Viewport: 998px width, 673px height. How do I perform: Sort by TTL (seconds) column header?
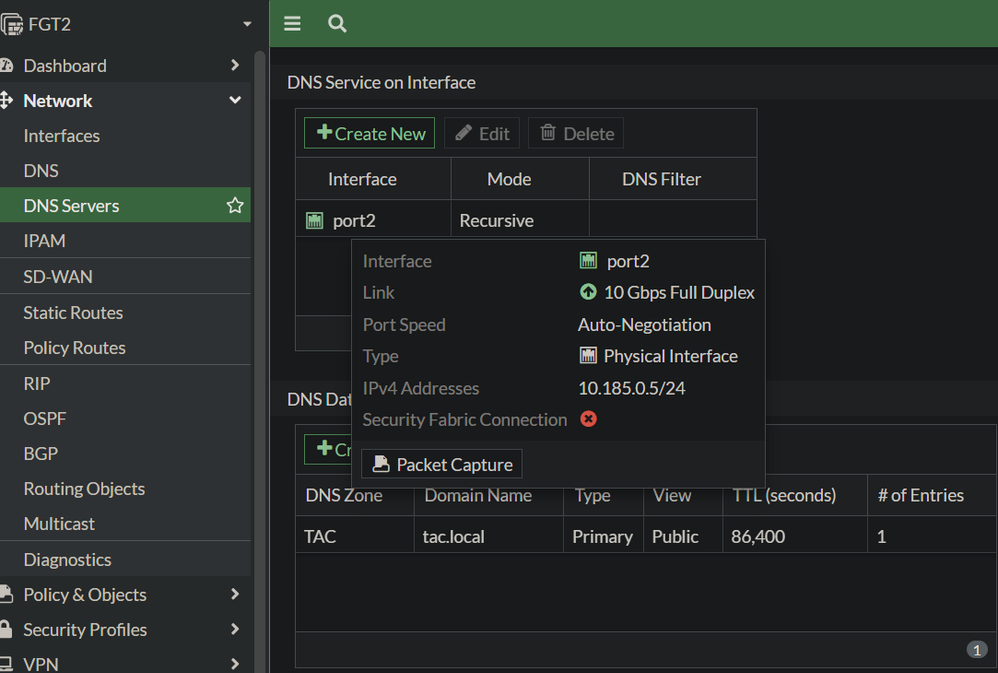(x=783, y=496)
